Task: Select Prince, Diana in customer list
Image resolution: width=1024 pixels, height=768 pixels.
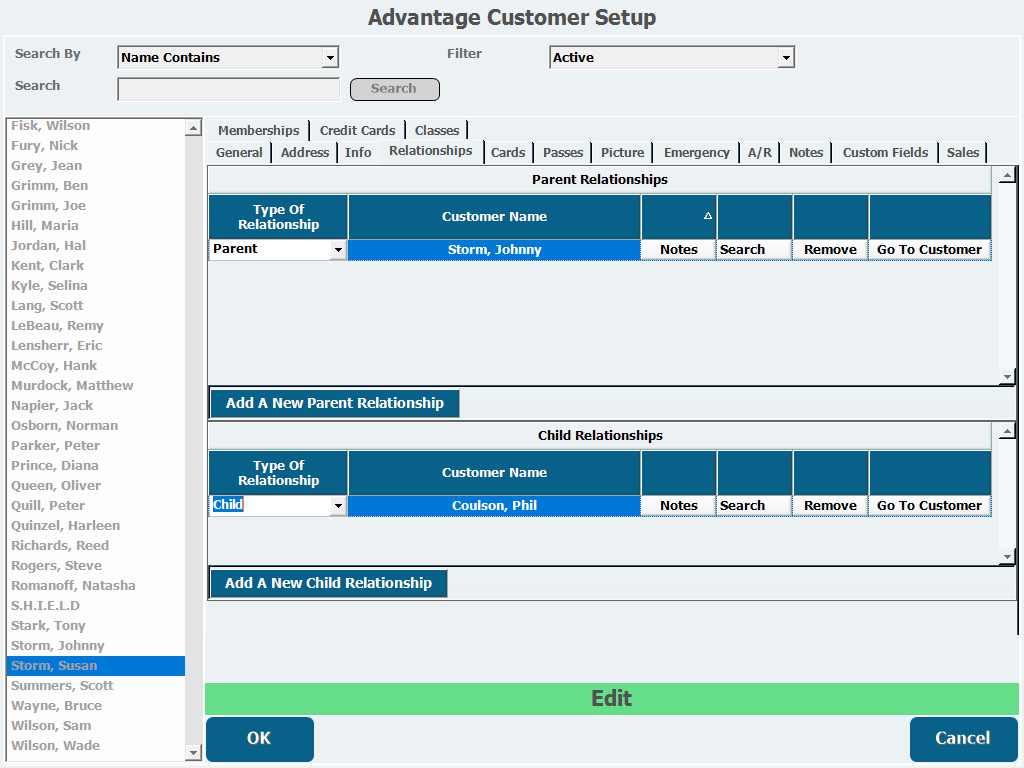Action: [96, 466]
